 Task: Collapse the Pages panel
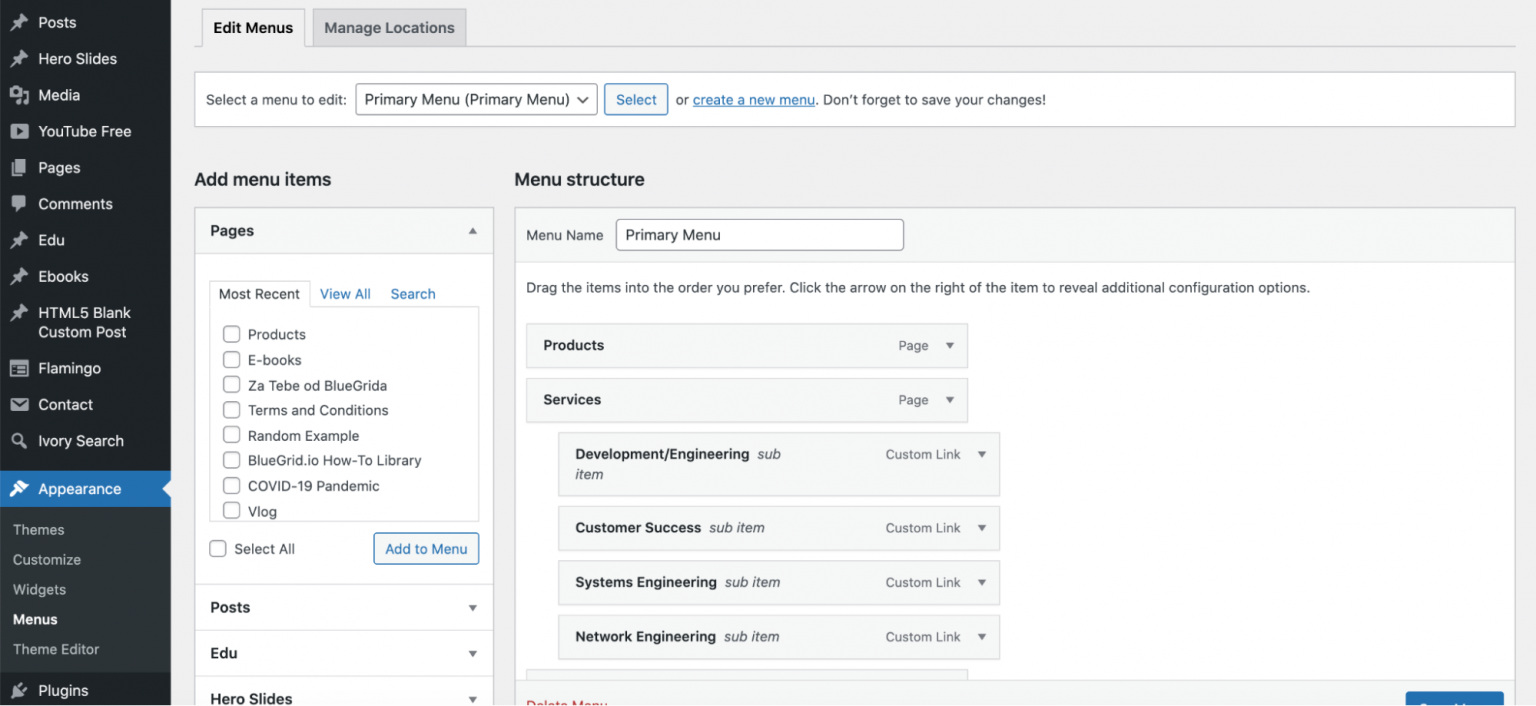click(x=472, y=230)
